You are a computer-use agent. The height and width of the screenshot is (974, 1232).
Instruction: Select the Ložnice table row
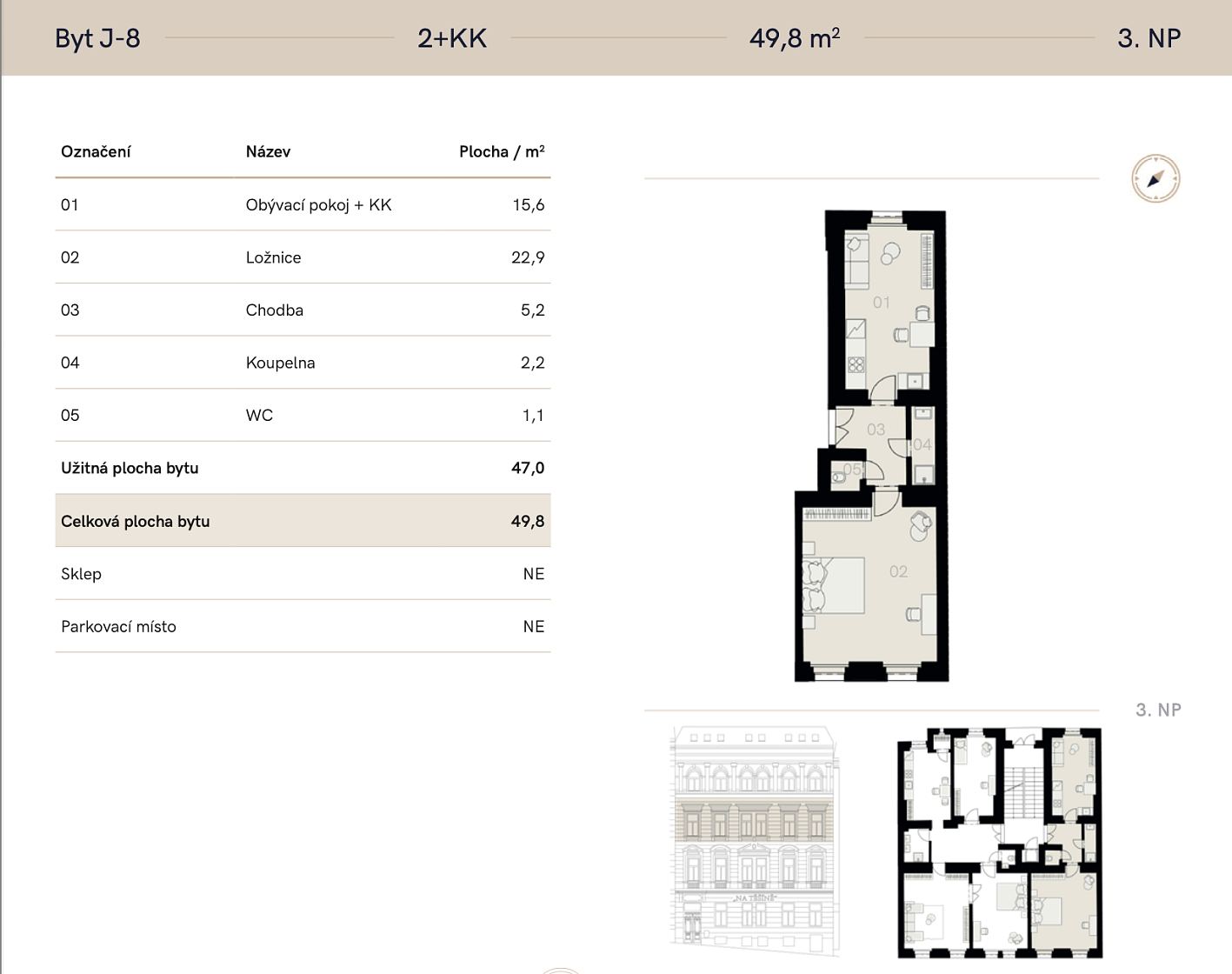coord(303,257)
